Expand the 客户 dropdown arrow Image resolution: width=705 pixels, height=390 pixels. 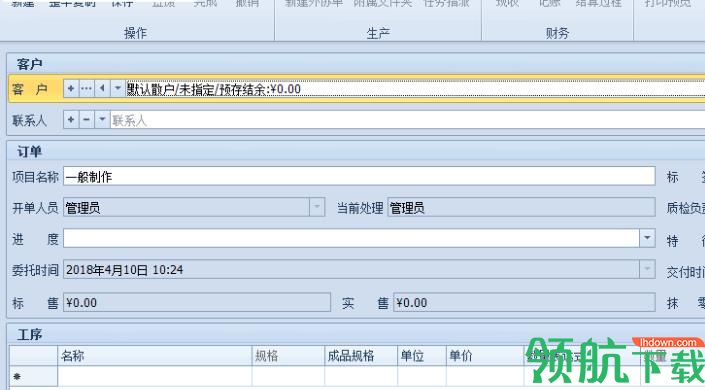[x=118, y=89]
